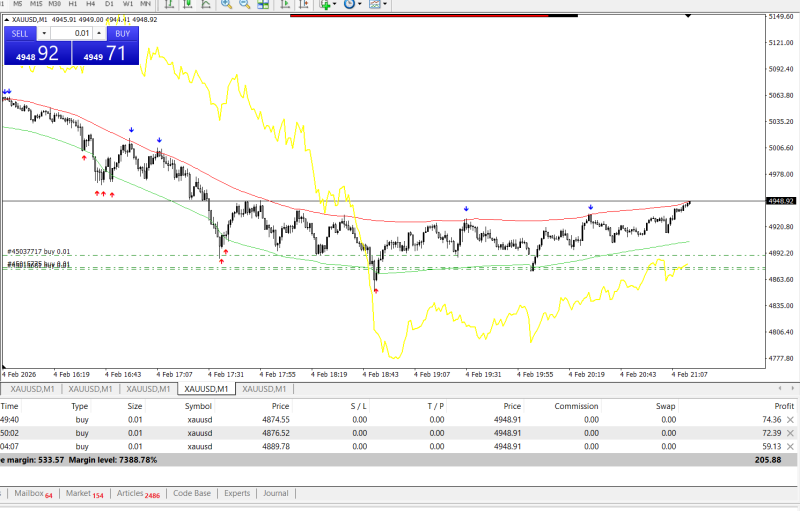800x511 pixels.
Task: Click the 4949 71 buy price tile
Action: 105,53
